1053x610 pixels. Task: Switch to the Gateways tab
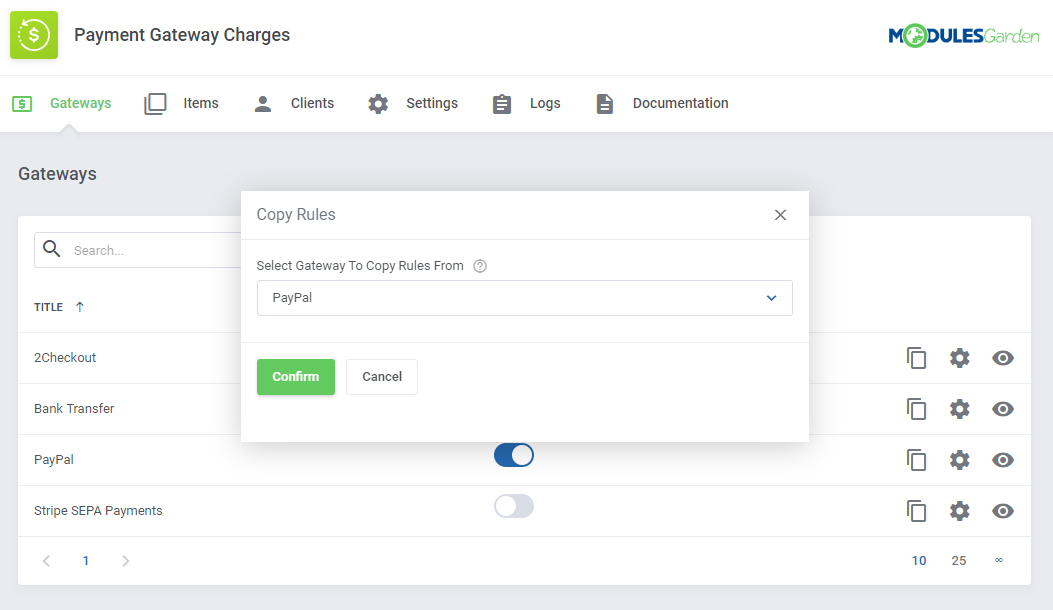click(81, 103)
